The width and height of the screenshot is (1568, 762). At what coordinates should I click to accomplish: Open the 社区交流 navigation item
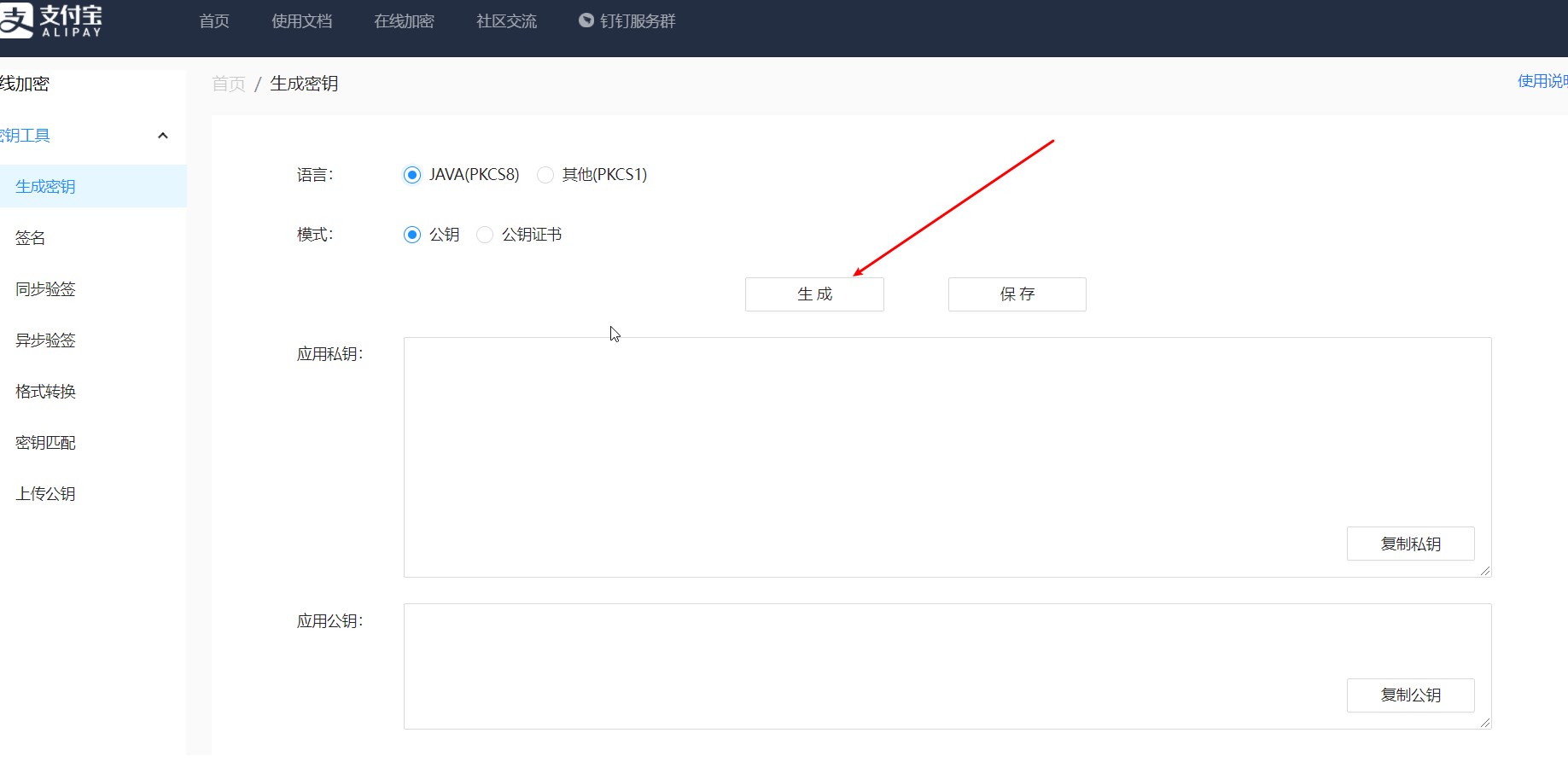pyautogui.click(x=506, y=21)
